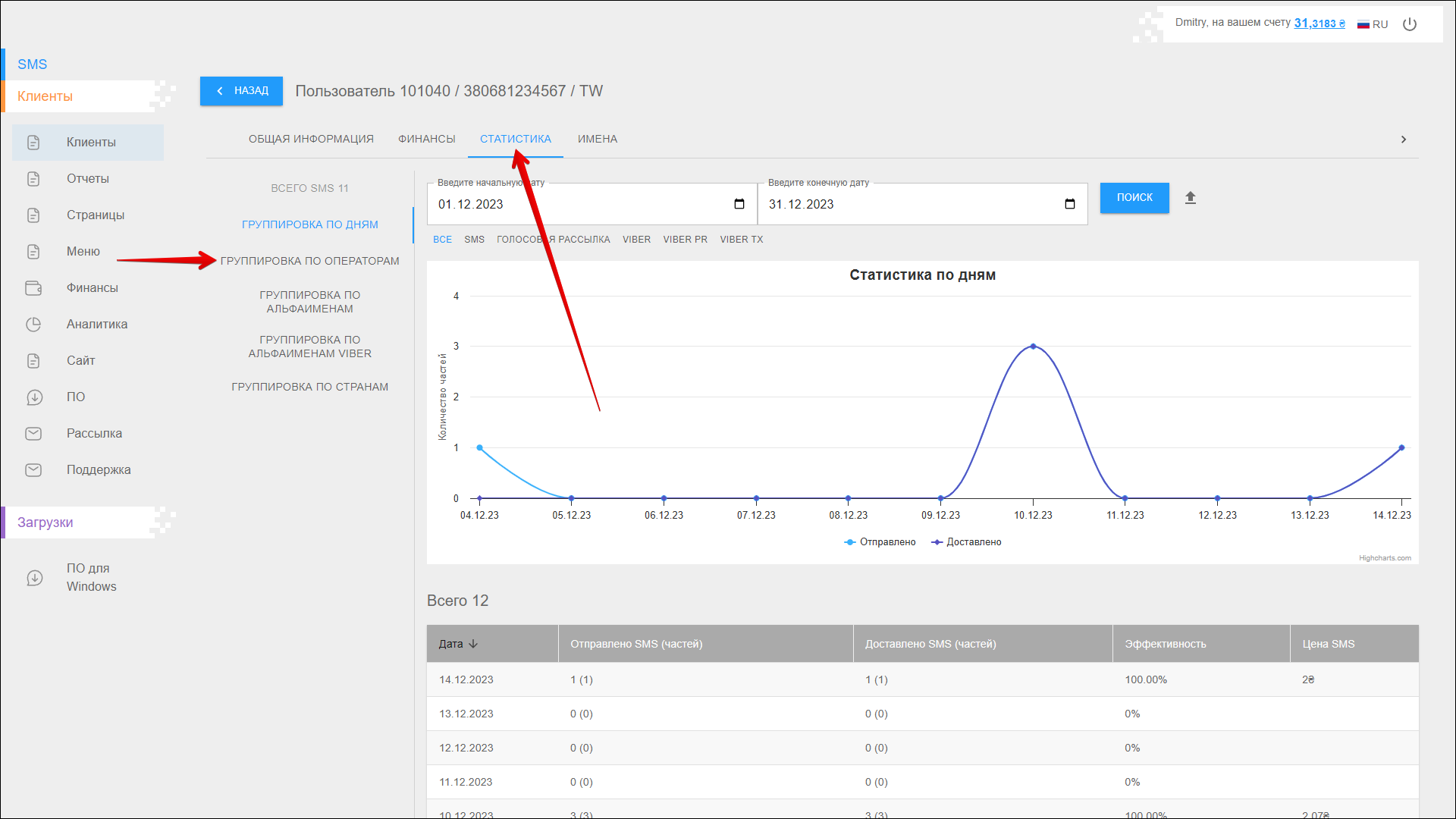Click the Аналитика pie chart icon

(x=33, y=325)
